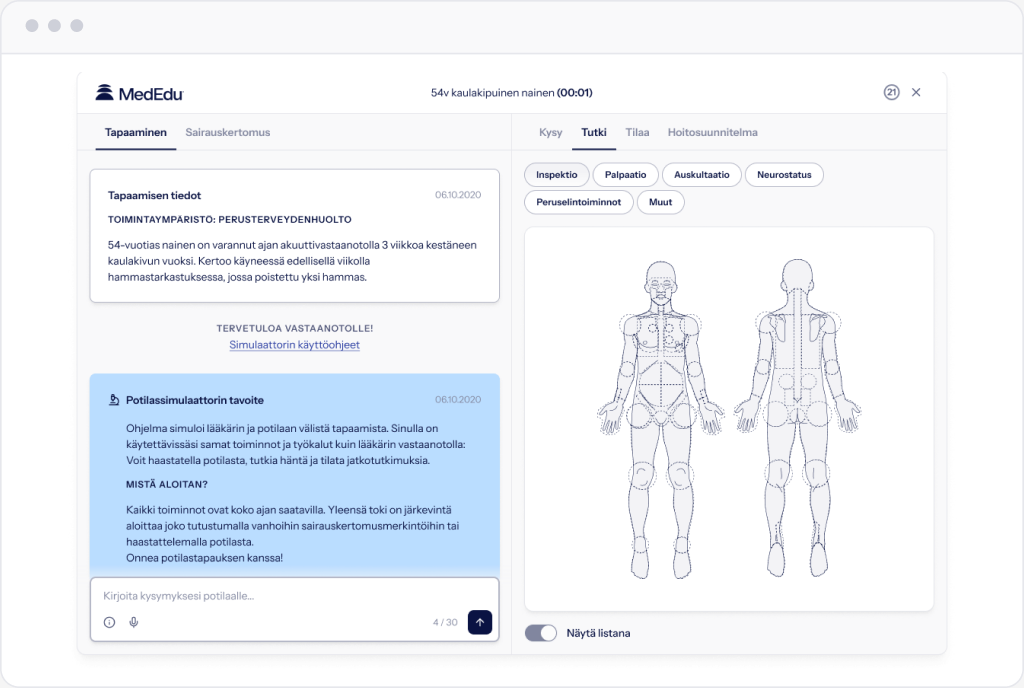Select the Kysy tab
The height and width of the screenshot is (688, 1024).
[x=551, y=133]
